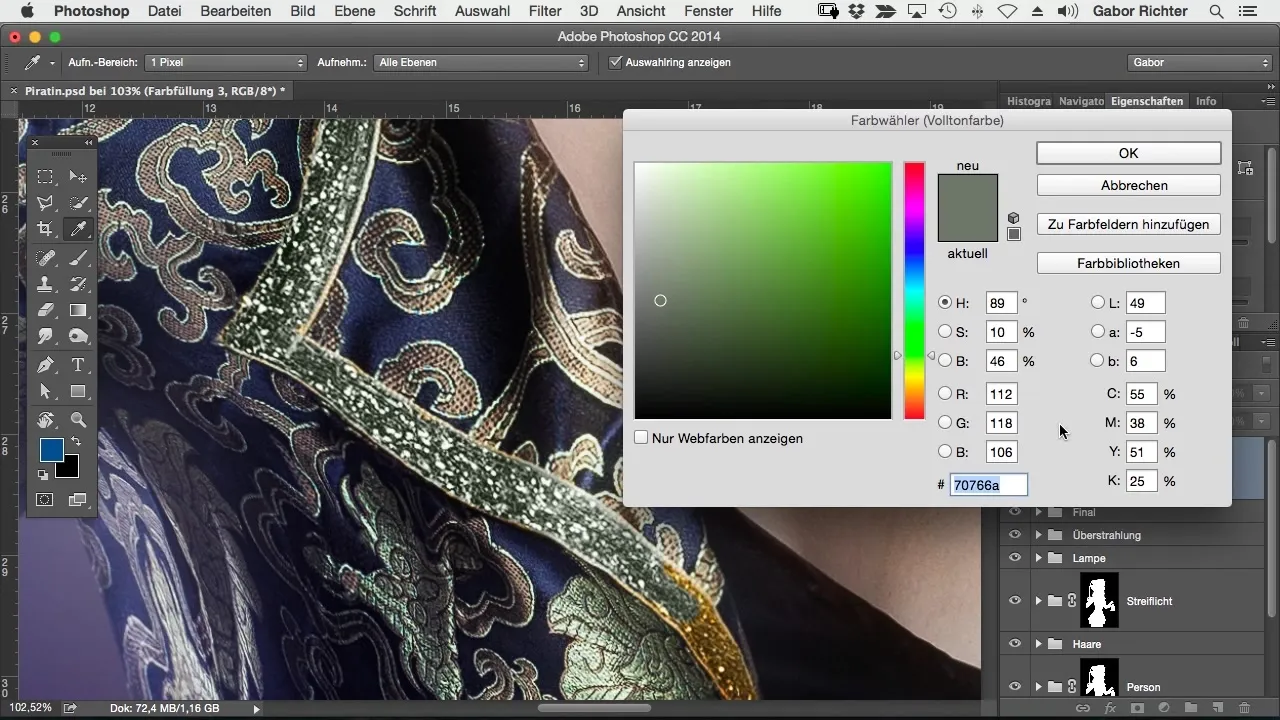The image size is (1280, 720).
Task: Switch to the Histogramm panel tab
Action: pyautogui.click(x=1028, y=101)
